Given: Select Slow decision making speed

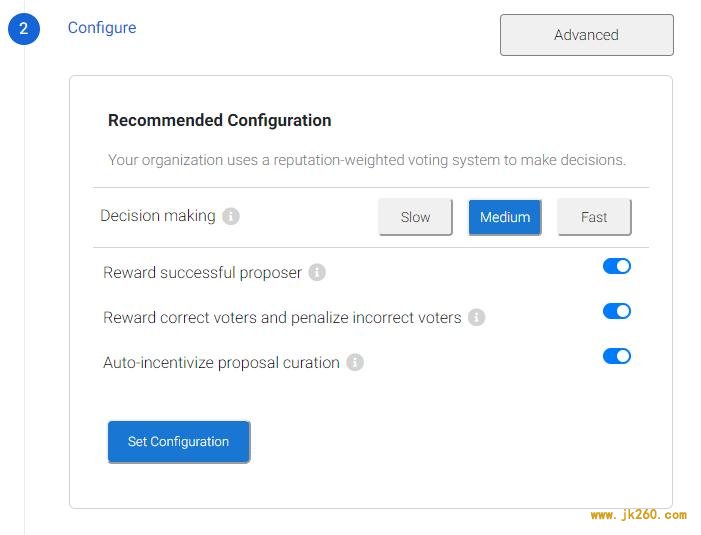Looking at the screenshot, I should click(x=415, y=217).
